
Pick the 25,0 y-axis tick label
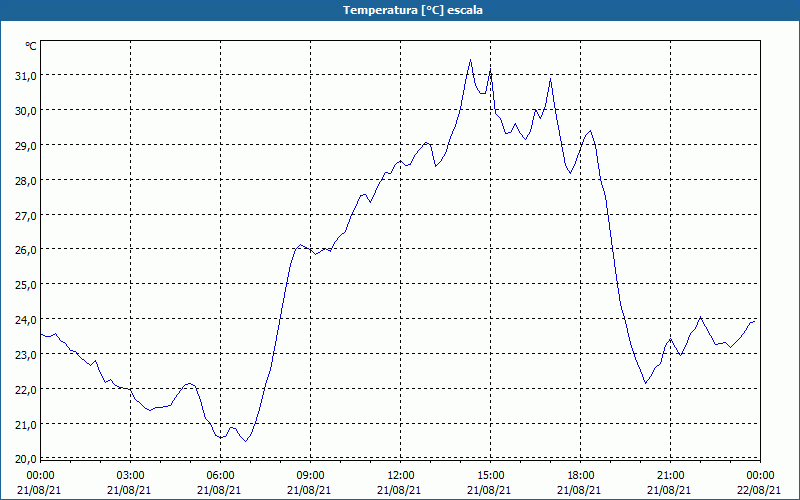pos(26,285)
